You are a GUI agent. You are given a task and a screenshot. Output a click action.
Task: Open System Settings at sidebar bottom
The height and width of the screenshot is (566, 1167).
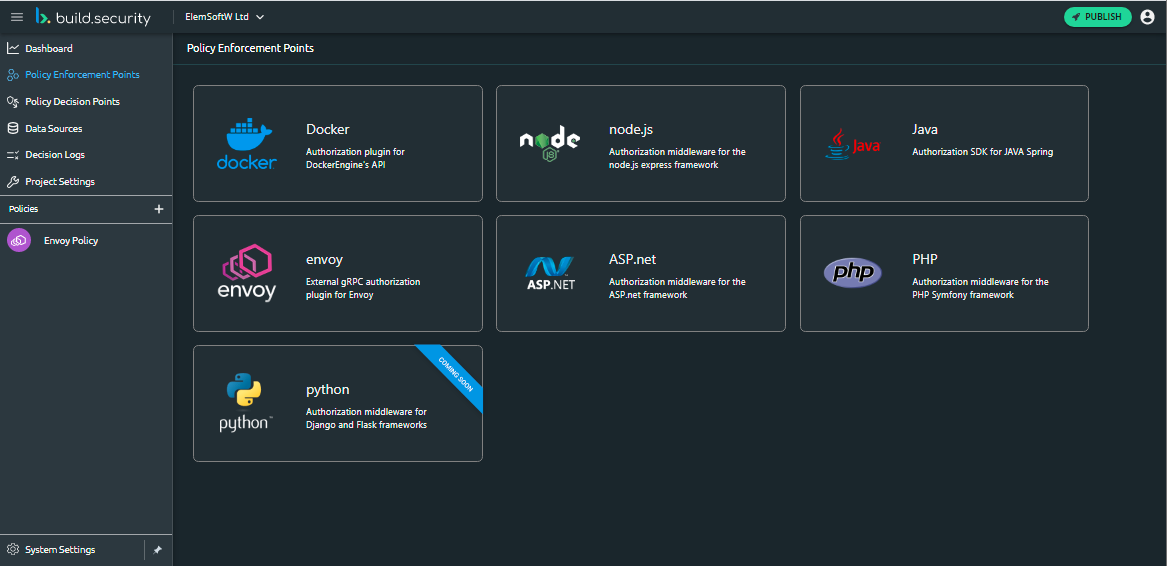click(x=60, y=550)
